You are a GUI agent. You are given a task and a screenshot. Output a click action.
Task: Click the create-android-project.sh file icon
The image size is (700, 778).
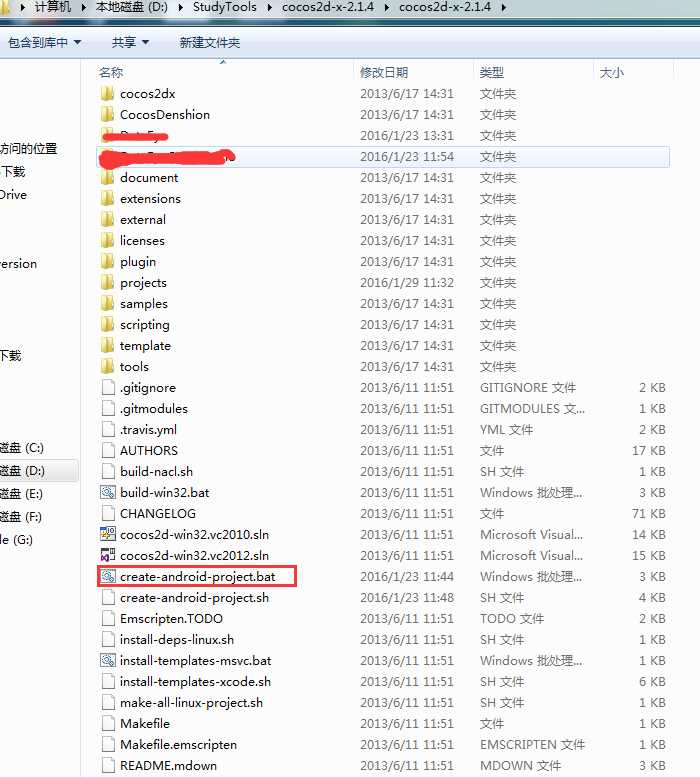pyautogui.click(x=108, y=597)
